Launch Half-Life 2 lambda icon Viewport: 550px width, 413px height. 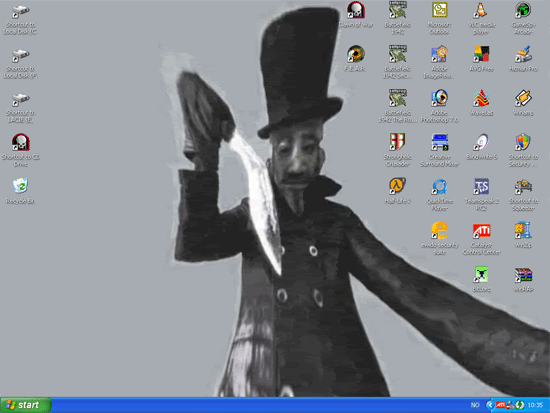tap(397, 186)
